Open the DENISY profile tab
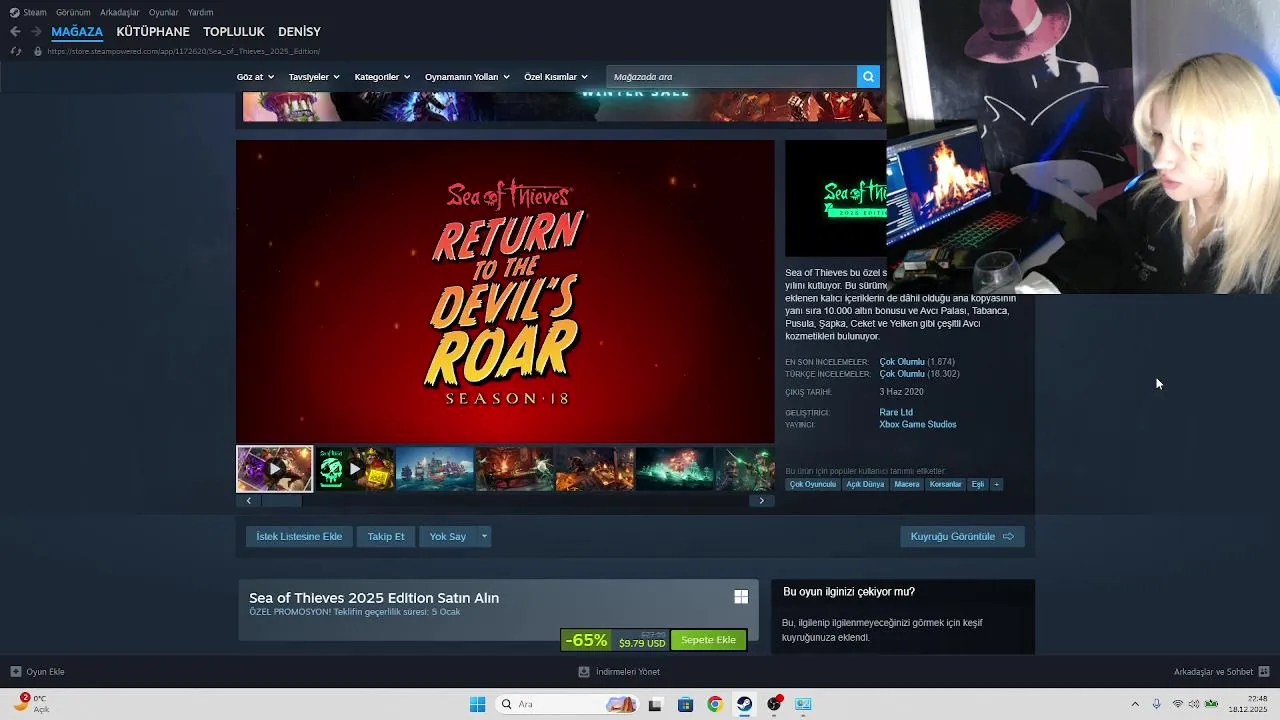The image size is (1280, 720). (299, 32)
